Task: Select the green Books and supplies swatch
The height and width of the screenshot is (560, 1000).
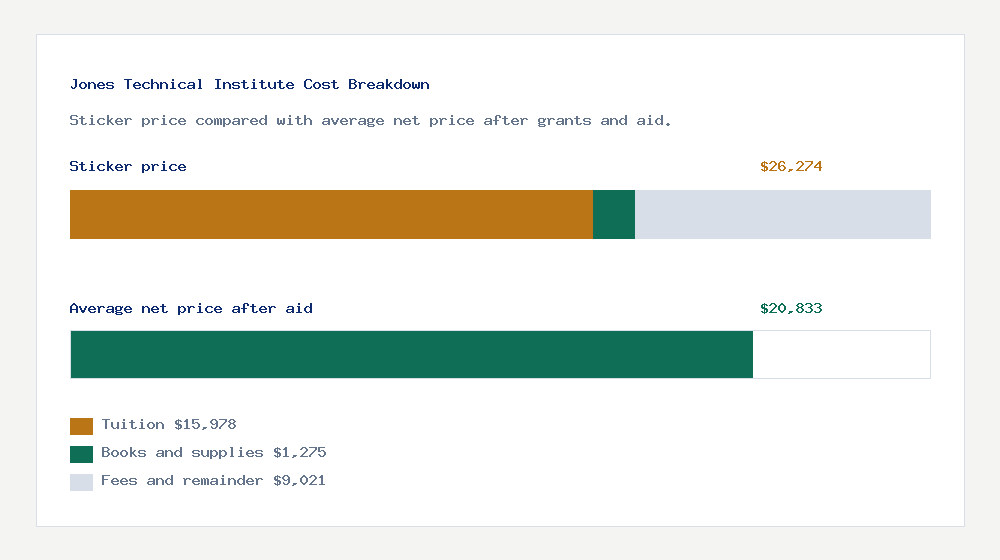Action: click(x=81, y=454)
